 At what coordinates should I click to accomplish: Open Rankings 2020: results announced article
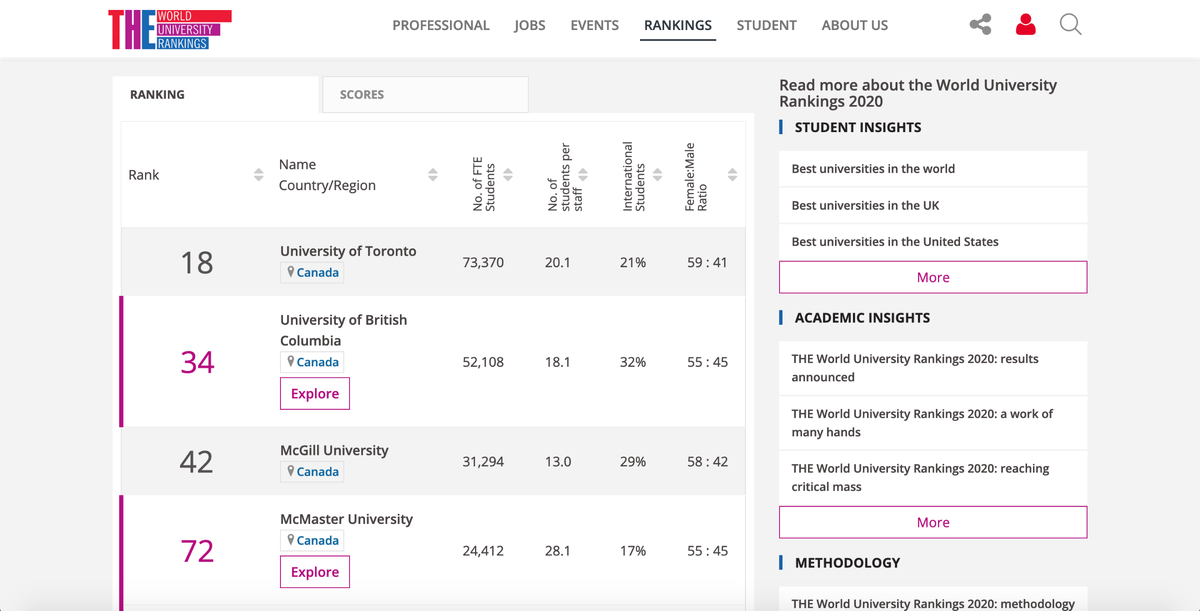tap(915, 368)
